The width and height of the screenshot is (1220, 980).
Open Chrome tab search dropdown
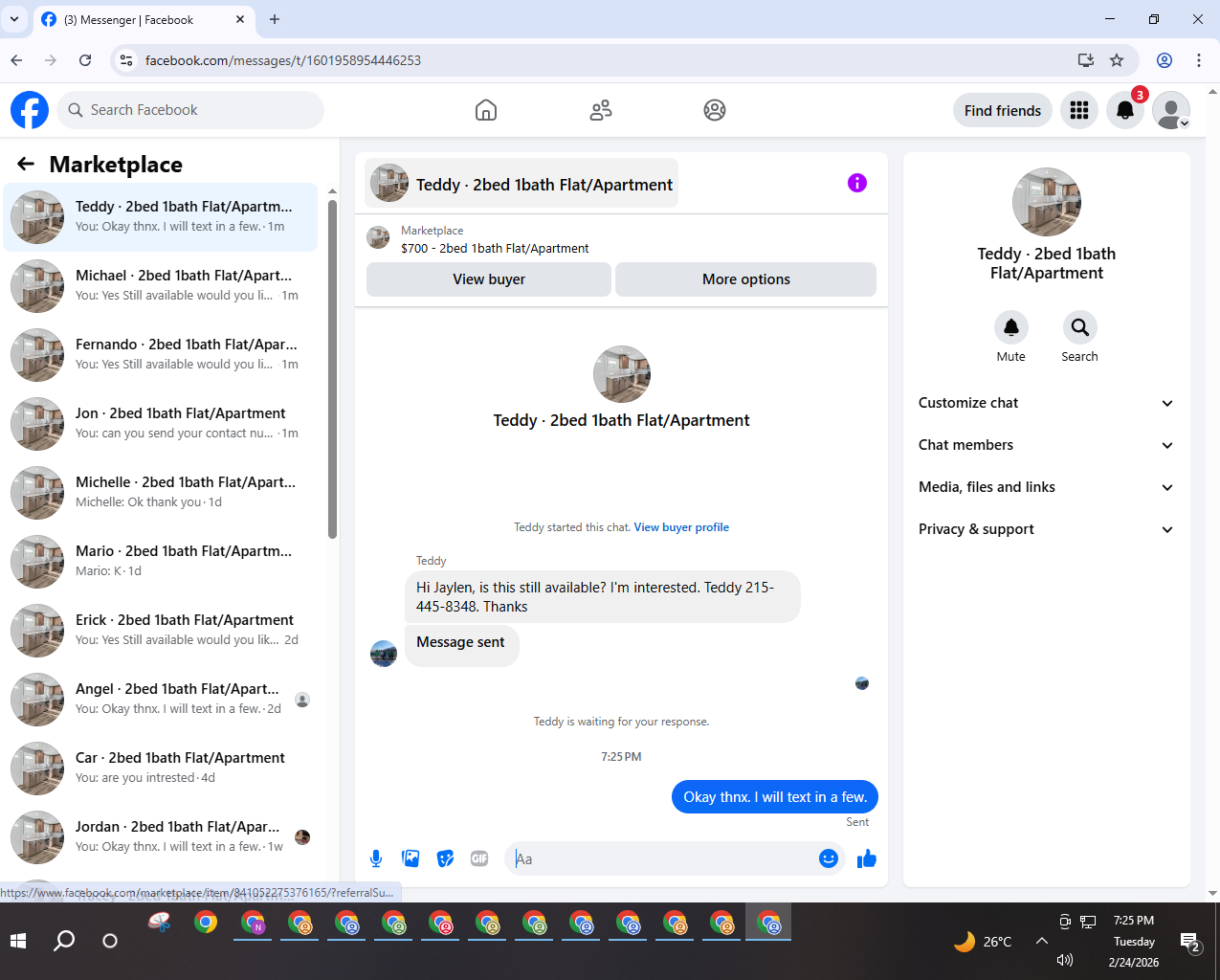[x=14, y=19]
